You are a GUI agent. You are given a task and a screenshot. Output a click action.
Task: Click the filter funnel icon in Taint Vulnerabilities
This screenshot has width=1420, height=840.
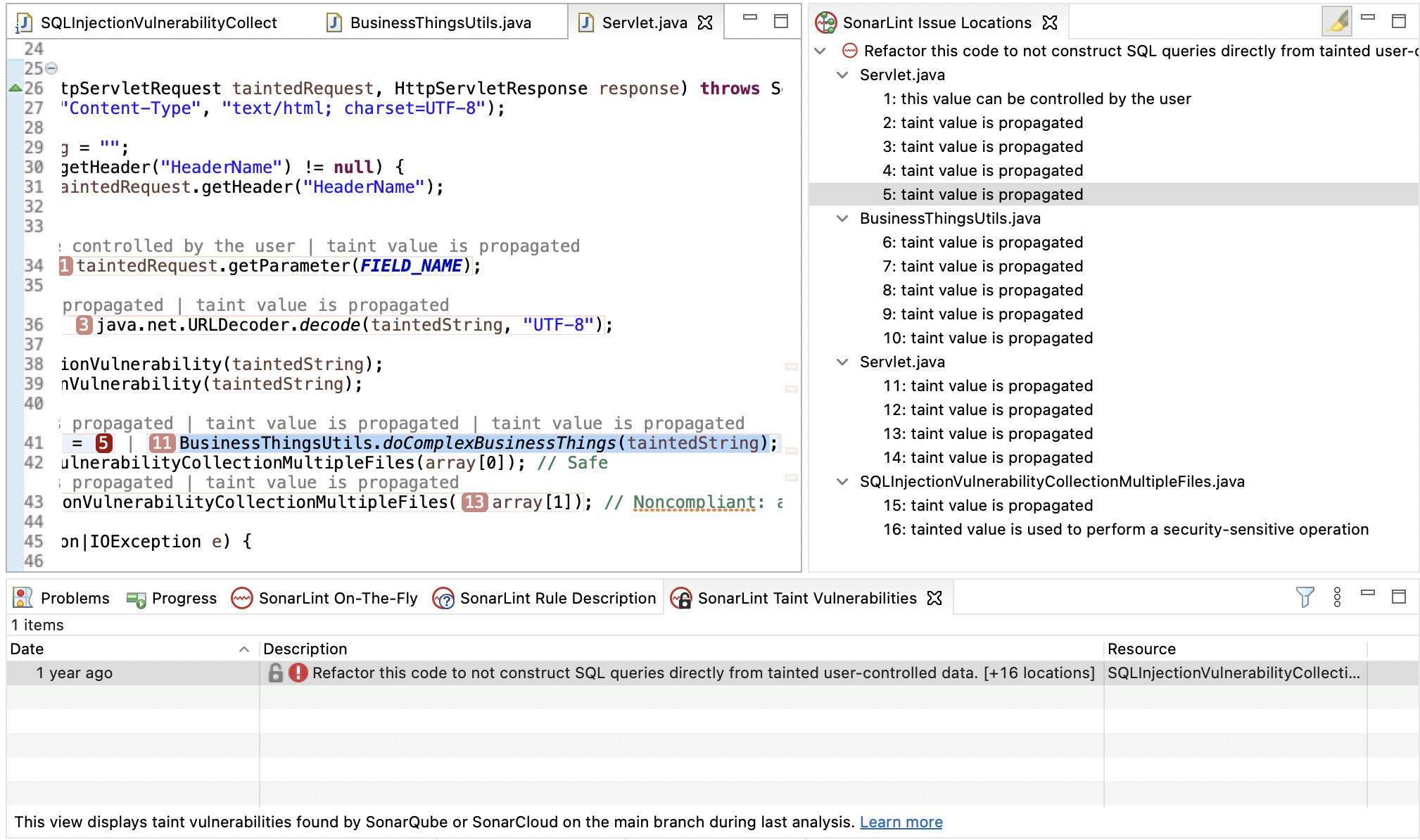click(x=1304, y=597)
